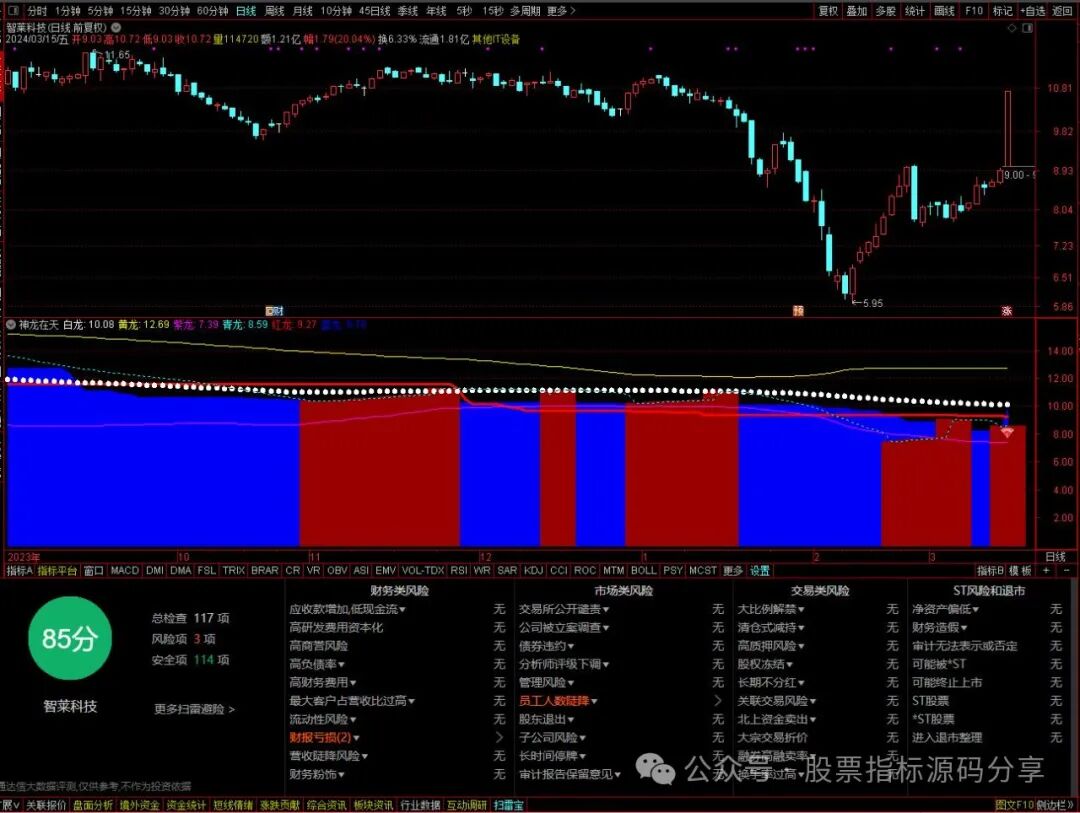Screen dimensions: 1080x813
Task: Expand 高负债率 risk dropdown
Action: 317,664
